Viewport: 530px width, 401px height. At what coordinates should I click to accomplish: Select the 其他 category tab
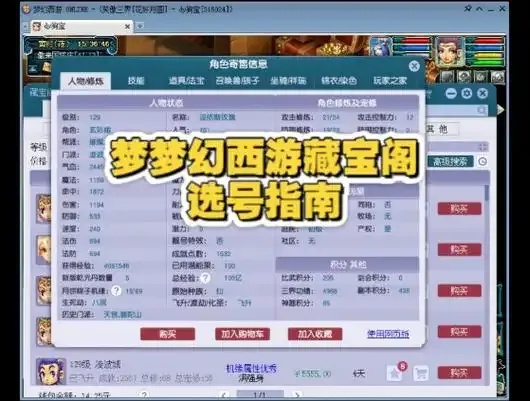(x=442, y=129)
